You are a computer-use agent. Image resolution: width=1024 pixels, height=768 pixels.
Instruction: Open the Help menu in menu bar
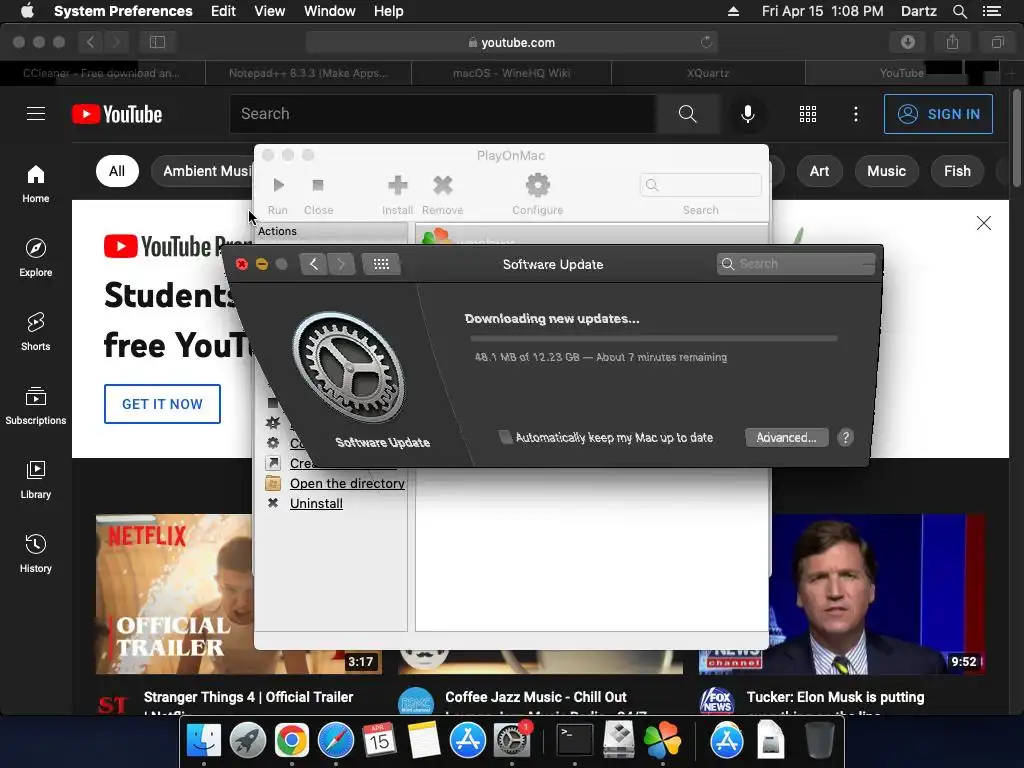(389, 11)
